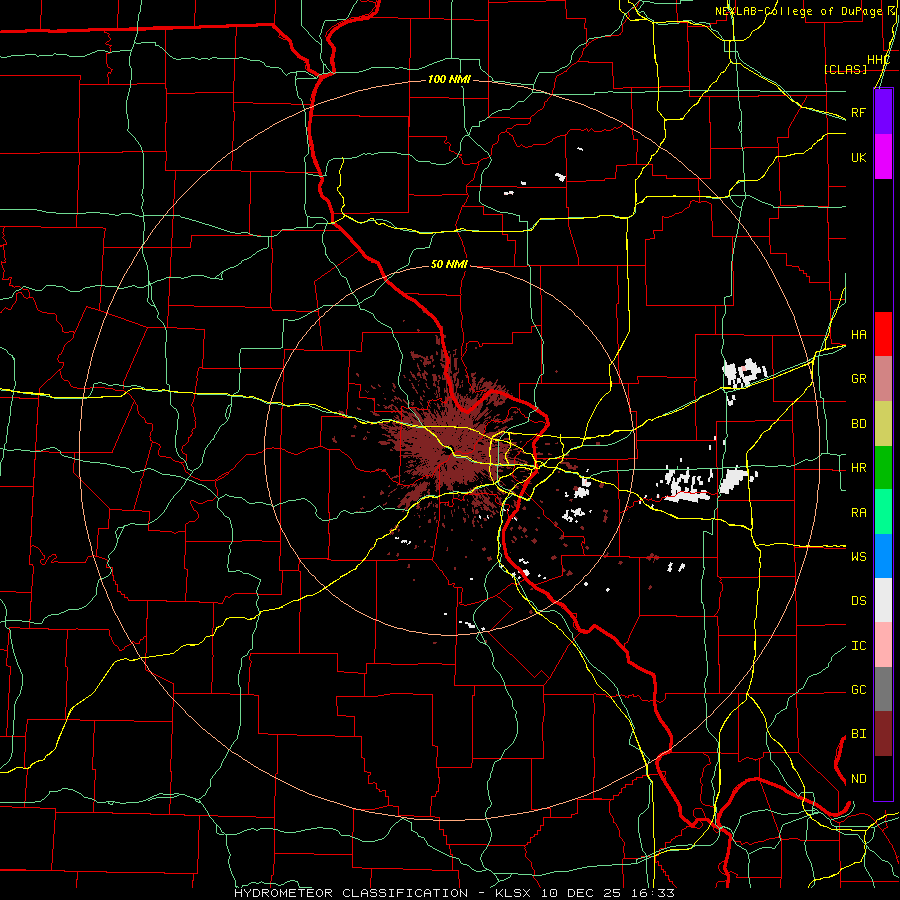The width and height of the screenshot is (900, 900).
Task: Click the 50 NMI range ring label
Action: pos(449,264)
